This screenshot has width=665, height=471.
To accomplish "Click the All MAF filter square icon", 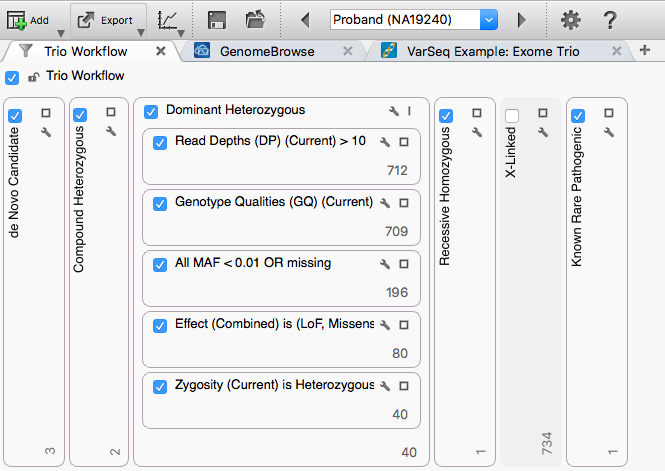I will (x=404, y=264).
